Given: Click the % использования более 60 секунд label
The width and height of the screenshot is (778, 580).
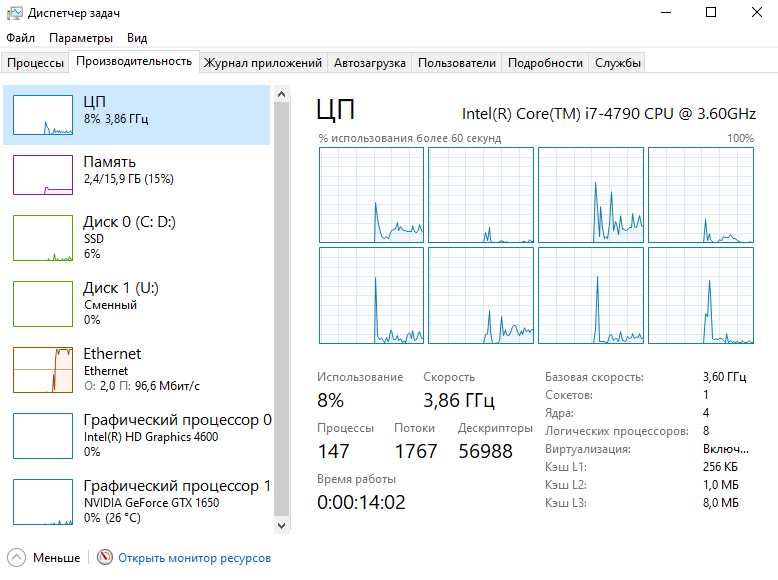Looking at the screenshot, I should 410,138.
